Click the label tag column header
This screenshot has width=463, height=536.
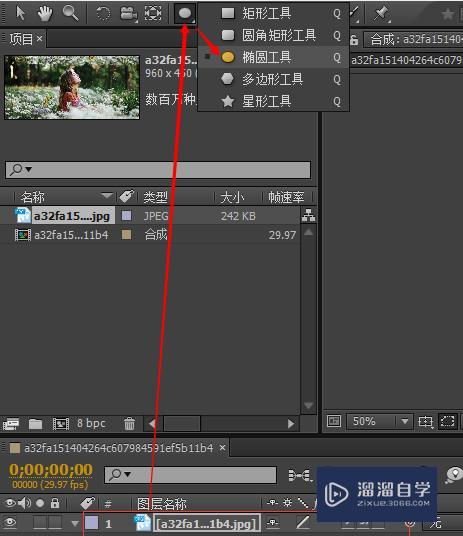click(126, 197)
